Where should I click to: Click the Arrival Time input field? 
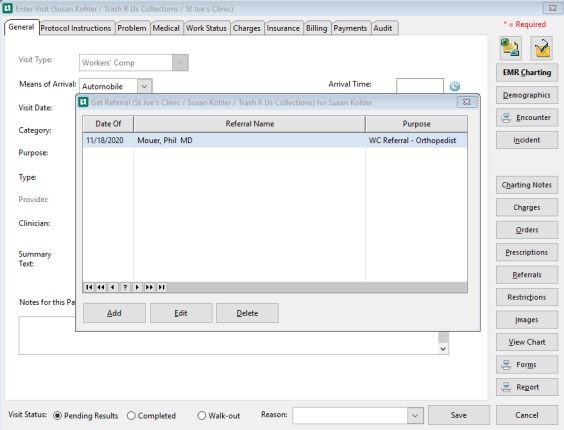tap(420, 86)
